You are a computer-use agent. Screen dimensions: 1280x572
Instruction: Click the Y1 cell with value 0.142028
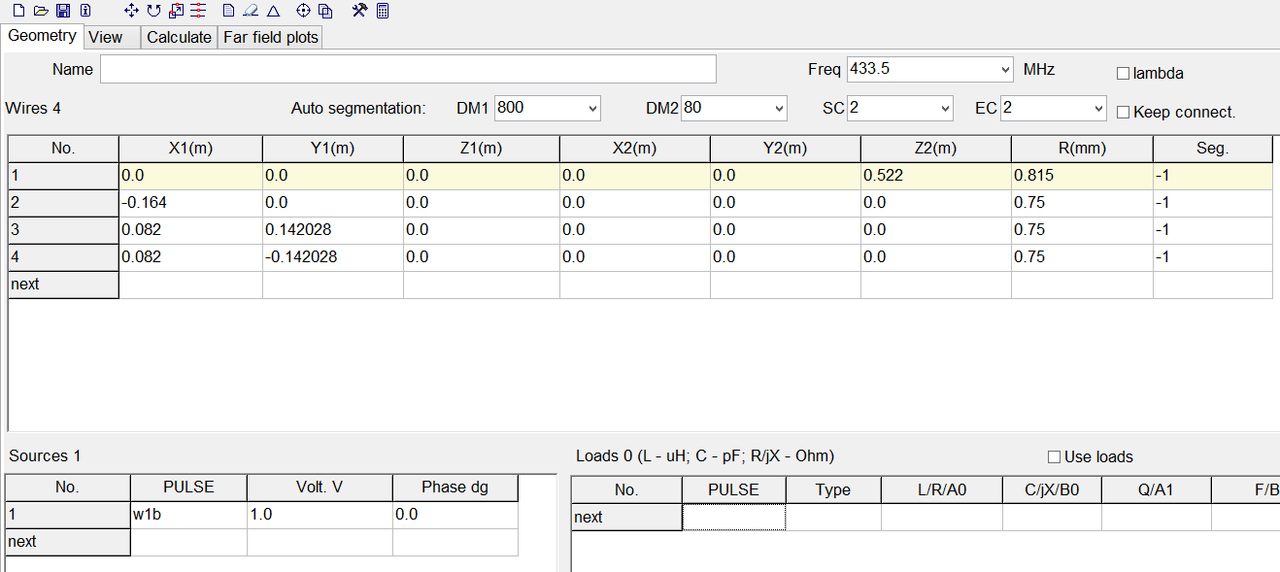coord(333,229)
